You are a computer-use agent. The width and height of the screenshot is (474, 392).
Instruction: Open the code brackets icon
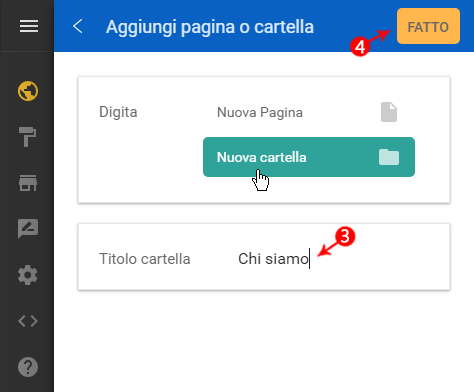28,321
